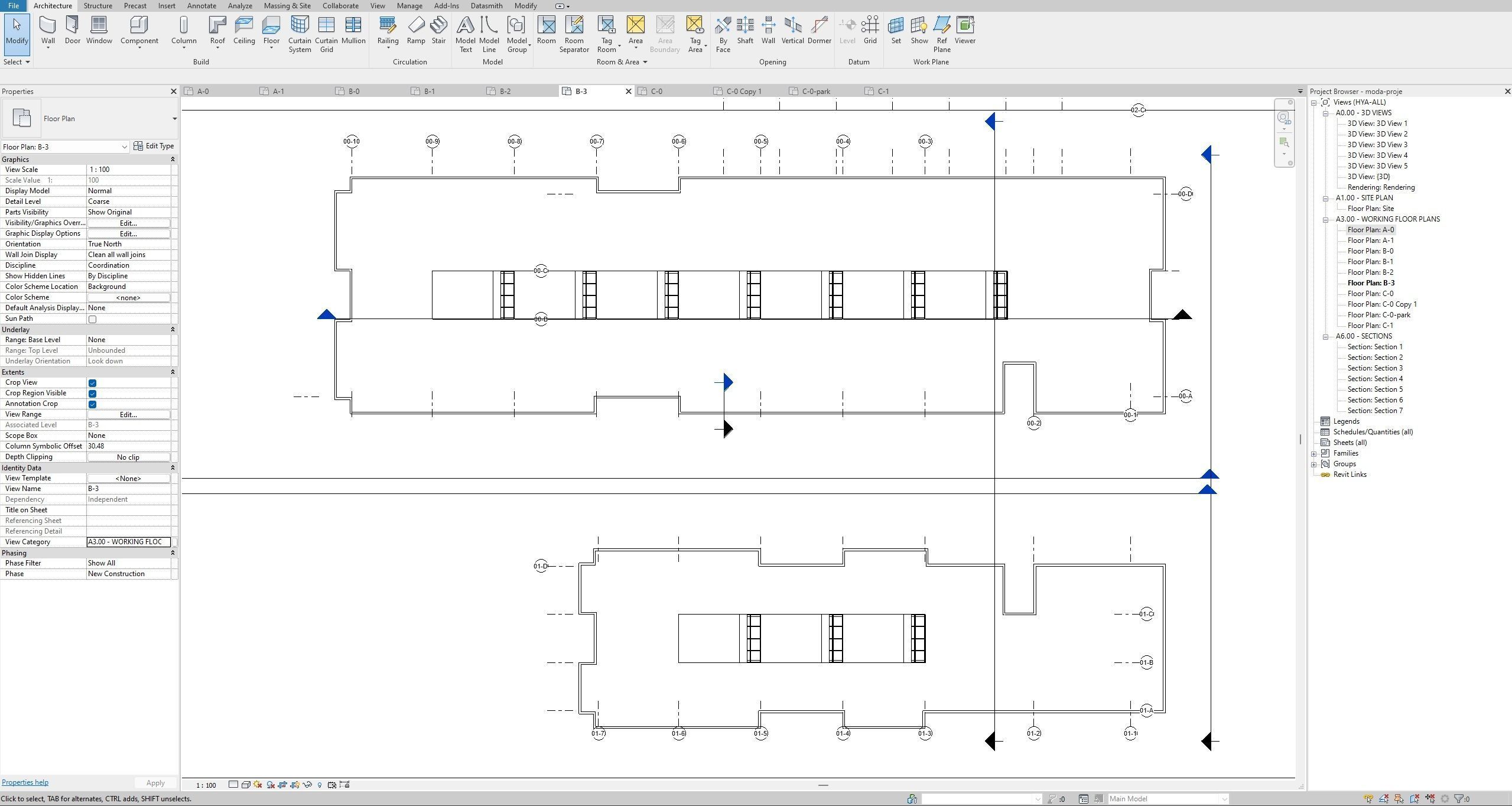The height and width of the screenshot is (806, 1512).
Task: Open the Viewer tool
Action: (x=964, y=30)
